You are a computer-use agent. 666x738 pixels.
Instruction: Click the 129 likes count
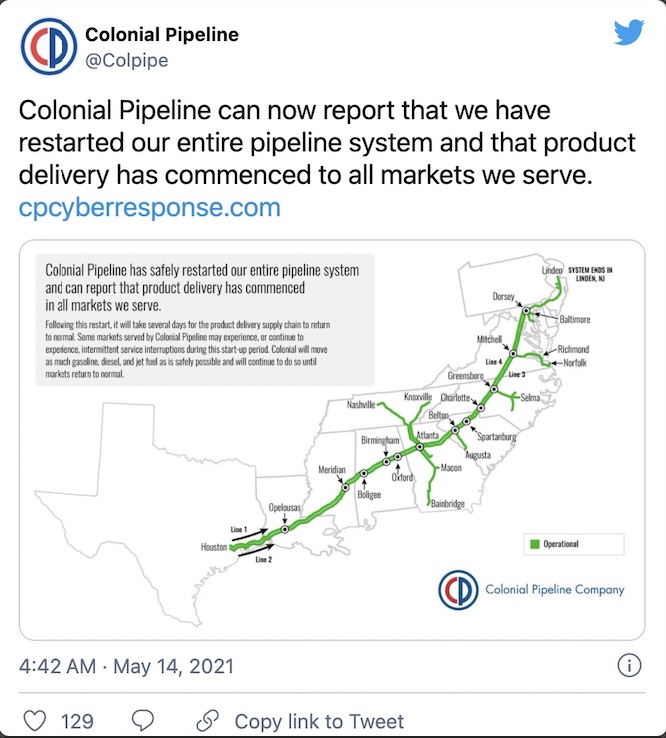(77, 721)
